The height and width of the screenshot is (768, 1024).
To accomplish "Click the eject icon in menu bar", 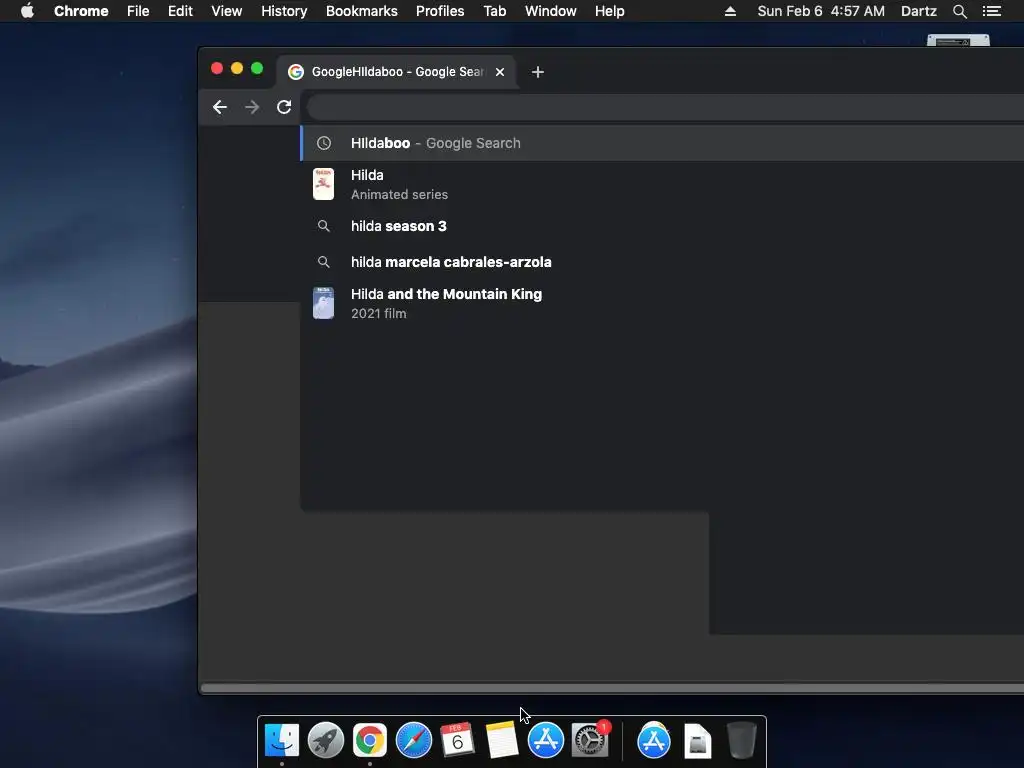I will click(730, 11).
